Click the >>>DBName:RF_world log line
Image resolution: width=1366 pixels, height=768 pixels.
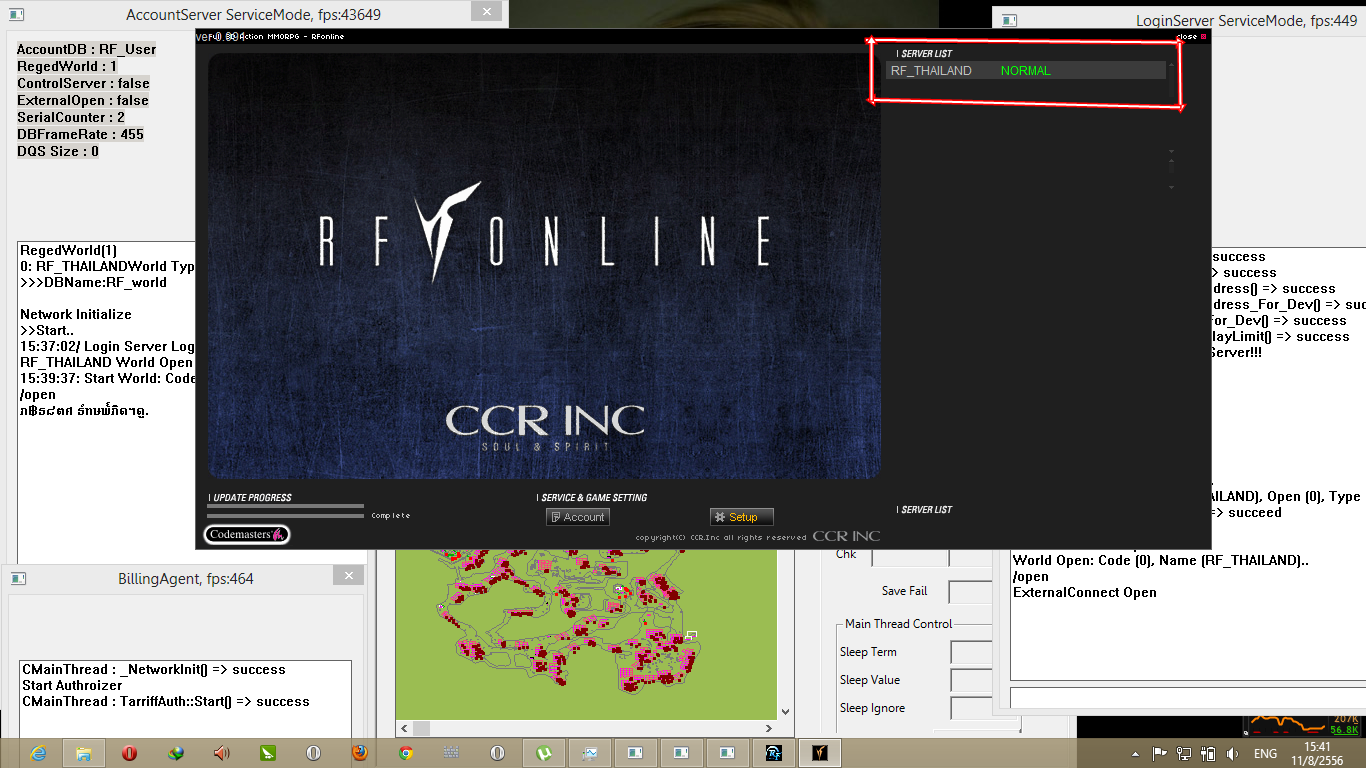93,282
